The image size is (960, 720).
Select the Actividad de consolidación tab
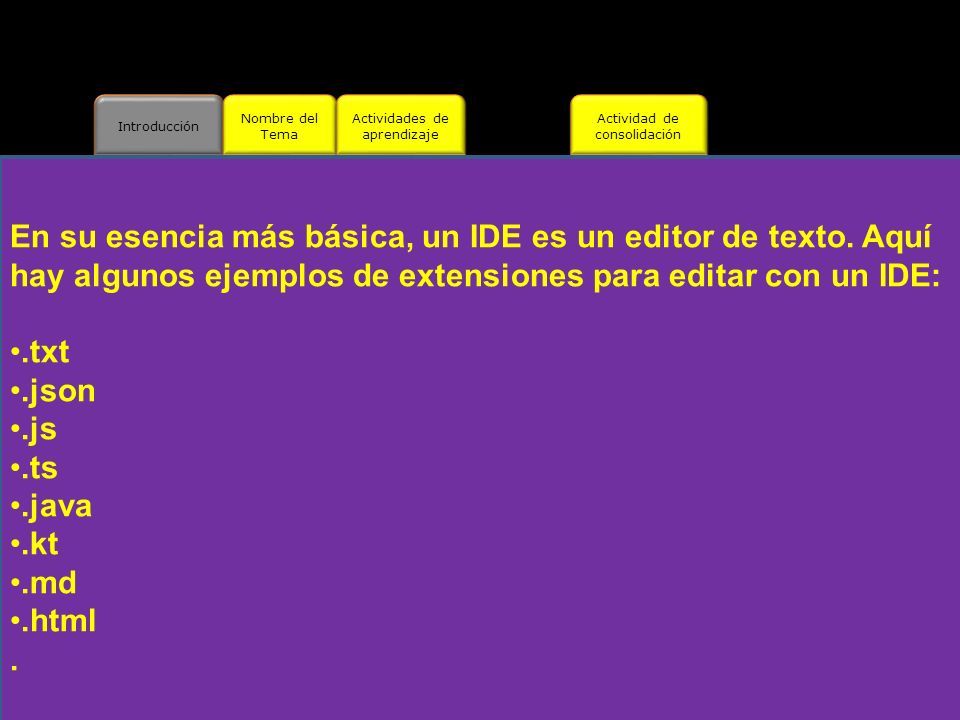tap(638, 126)
